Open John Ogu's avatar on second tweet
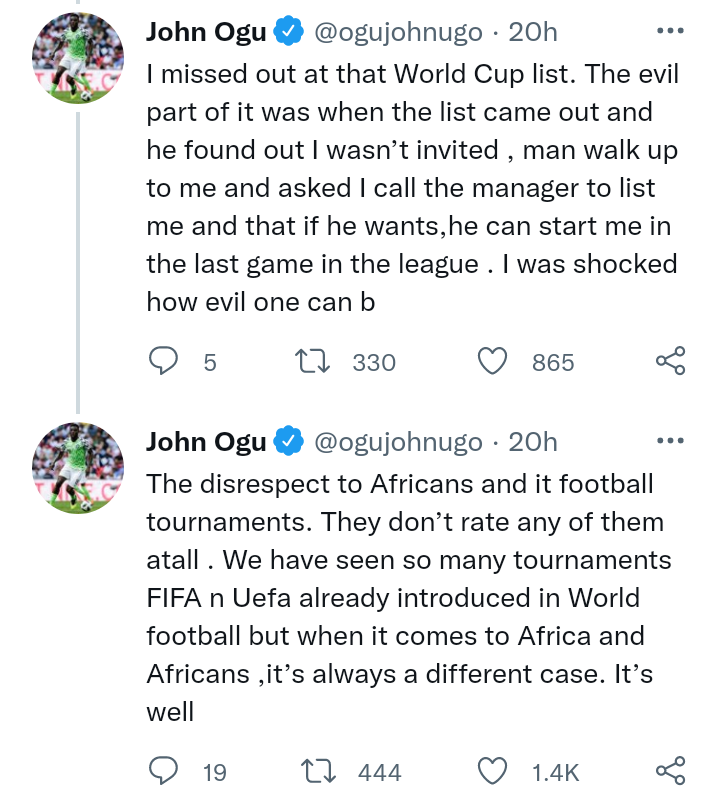This screenshot has width=720, height=804. click(x=78, y=469)
